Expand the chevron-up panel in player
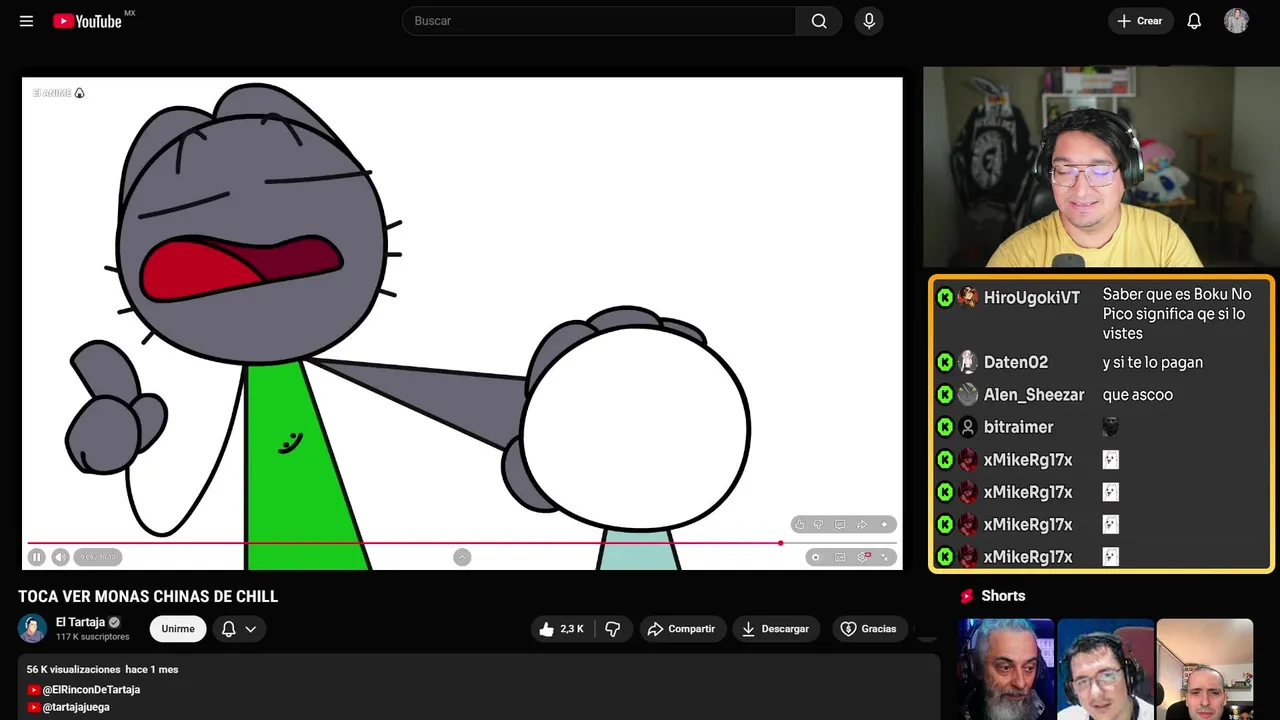Screen dimensions: 1280x720 tap(462, 557)
